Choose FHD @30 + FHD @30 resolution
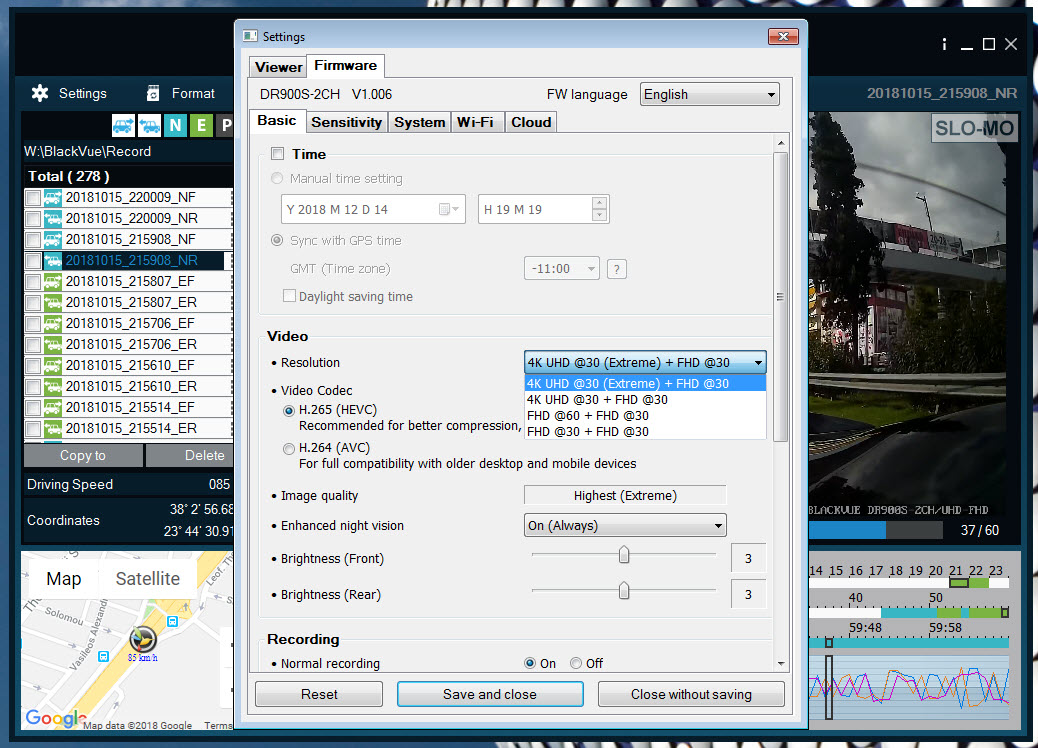Image resolution: width=1038 pixels, height=748 pixels. pyautogui.click(x=645, y=432)
